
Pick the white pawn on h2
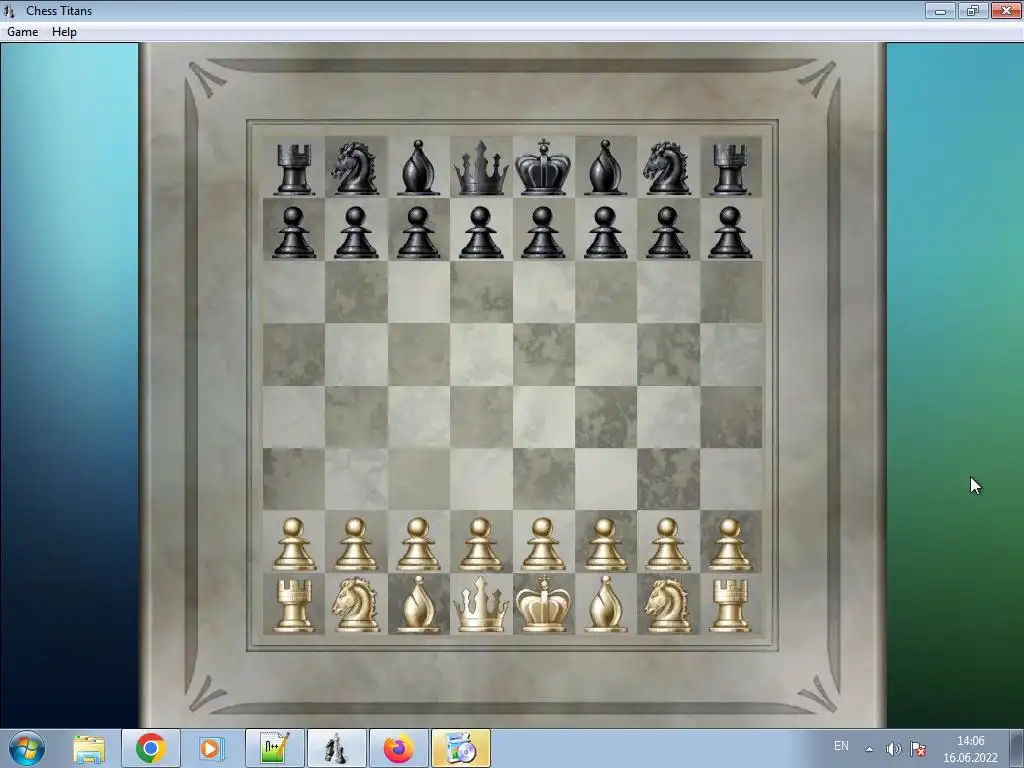click(730, 545)
